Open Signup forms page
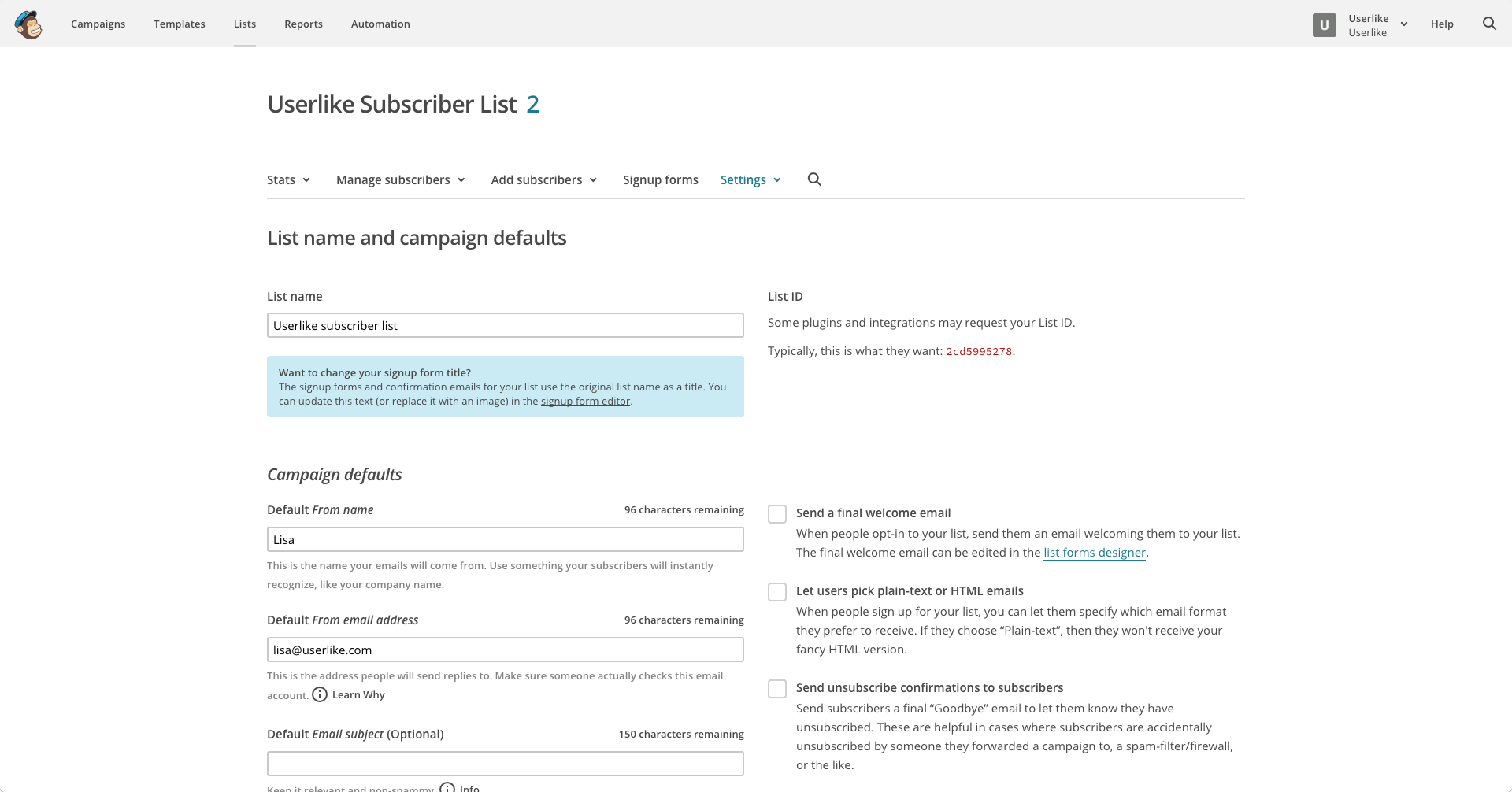 [660, 180]
